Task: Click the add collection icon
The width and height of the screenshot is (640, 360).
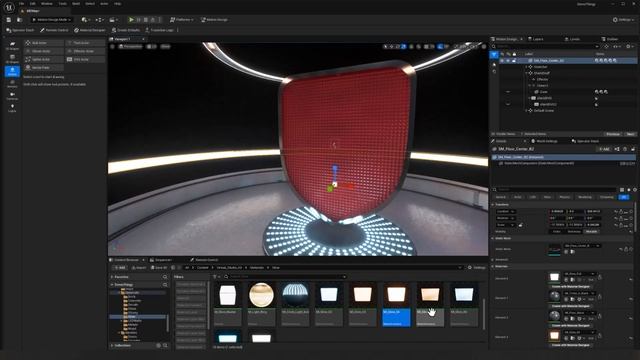Action: pyautogui.click(x=159, y=345)
